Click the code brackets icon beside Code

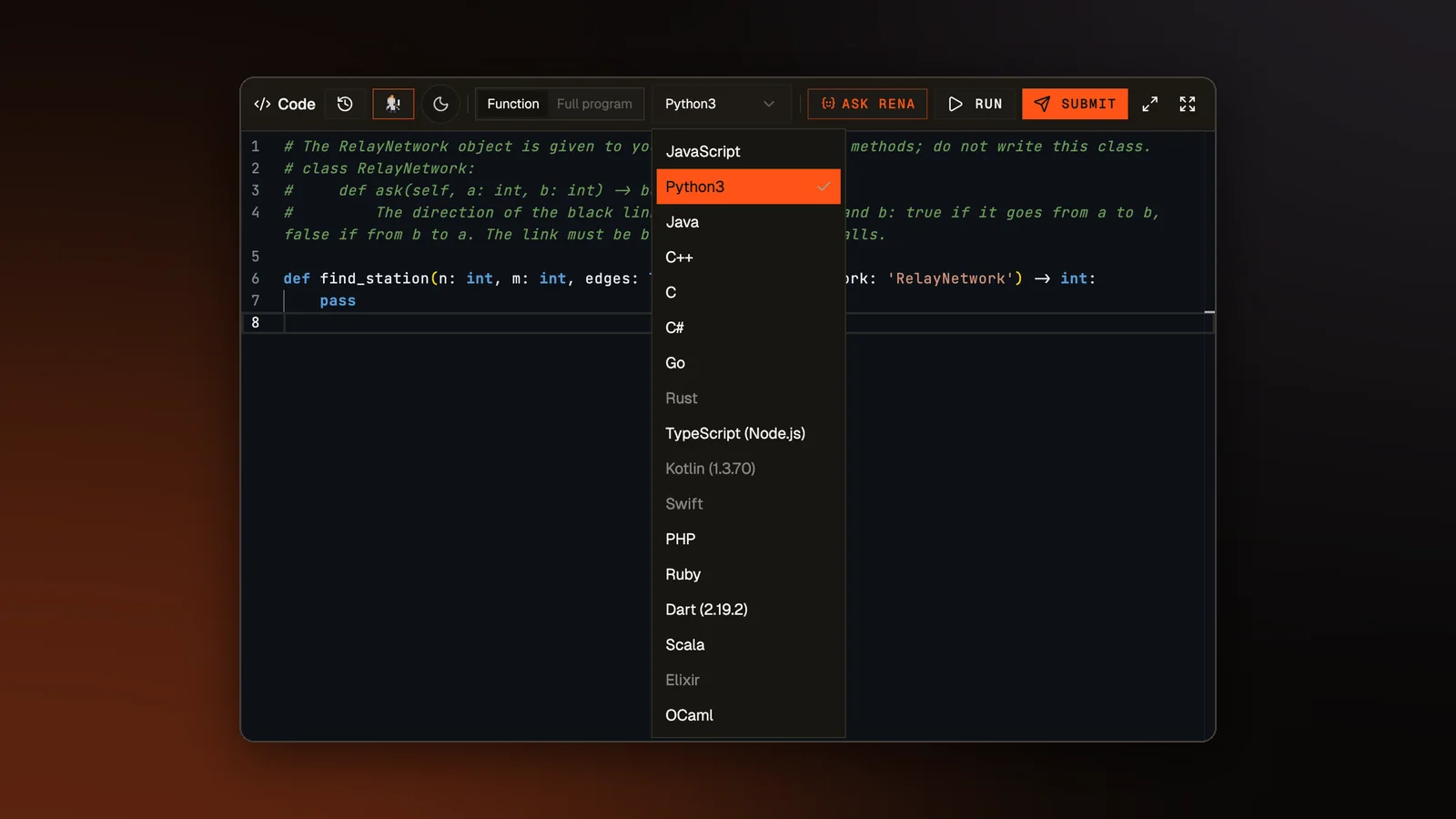[x=262, y=104]
